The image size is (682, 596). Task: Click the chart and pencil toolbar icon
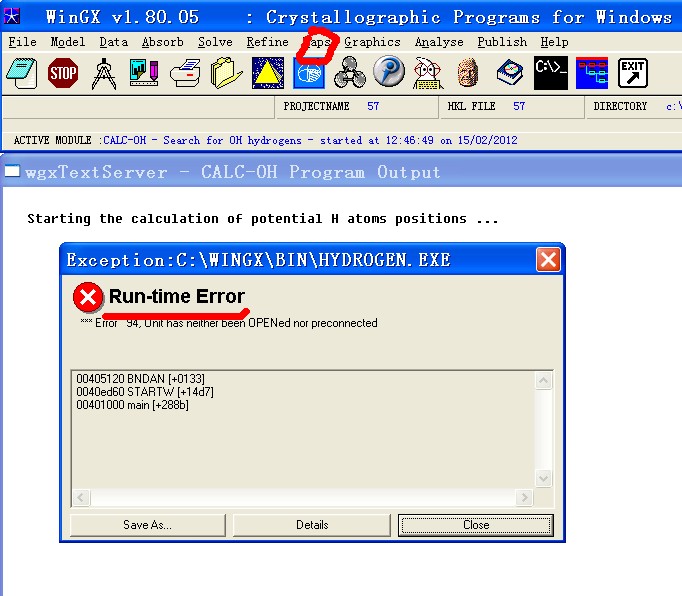[144, 73]
